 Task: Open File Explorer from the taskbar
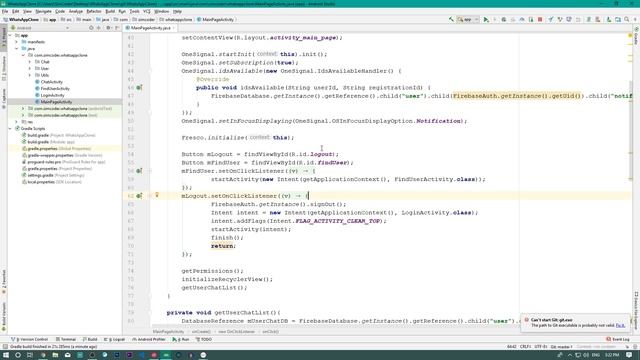pos(55,355)
